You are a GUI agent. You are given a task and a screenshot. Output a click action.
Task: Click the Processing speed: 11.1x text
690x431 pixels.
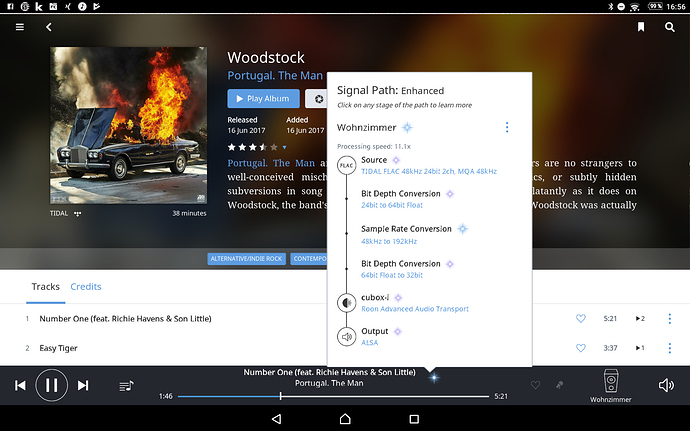(x=374, y=147)
